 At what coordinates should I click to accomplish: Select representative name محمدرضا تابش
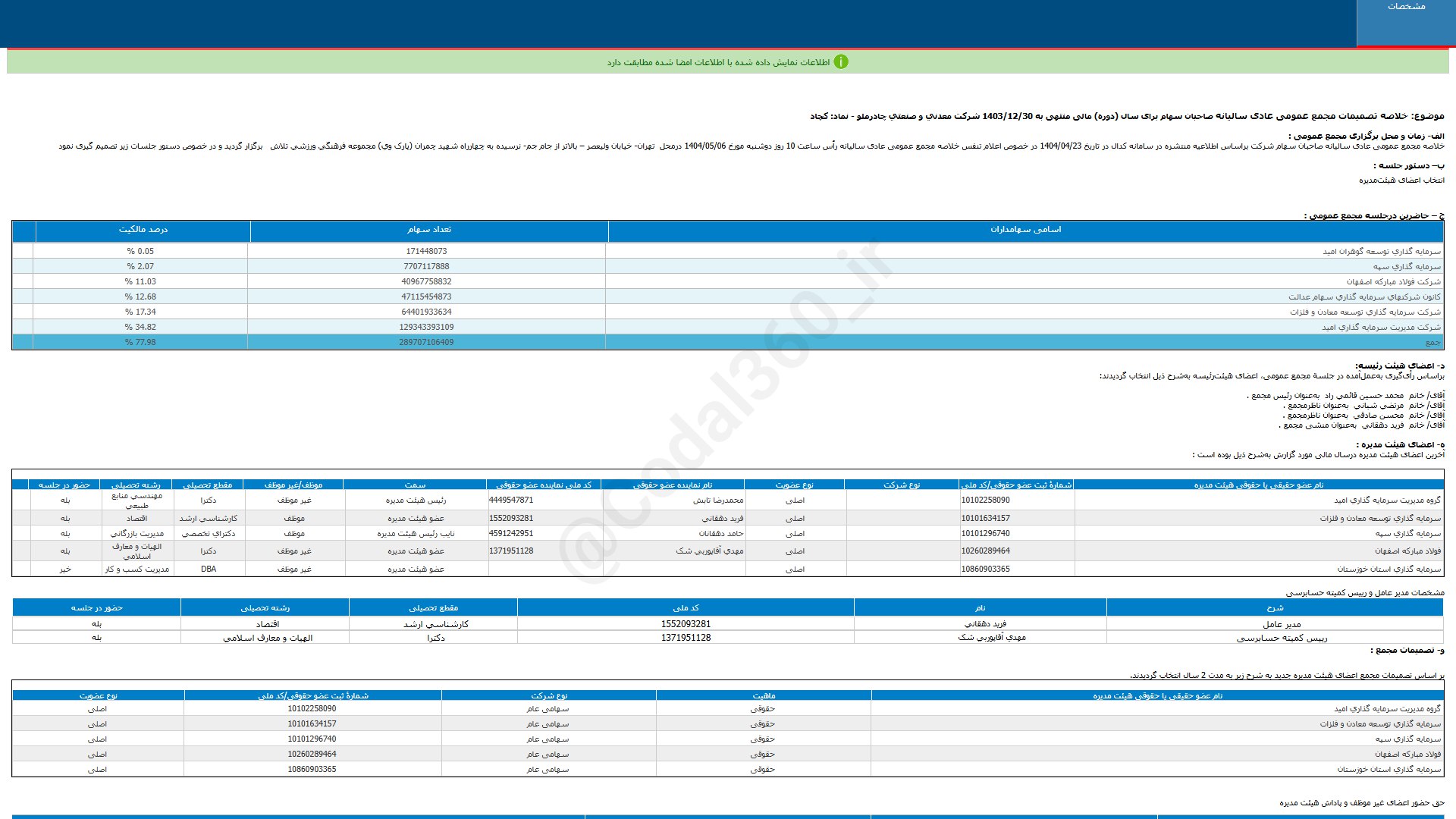point(717,500)
